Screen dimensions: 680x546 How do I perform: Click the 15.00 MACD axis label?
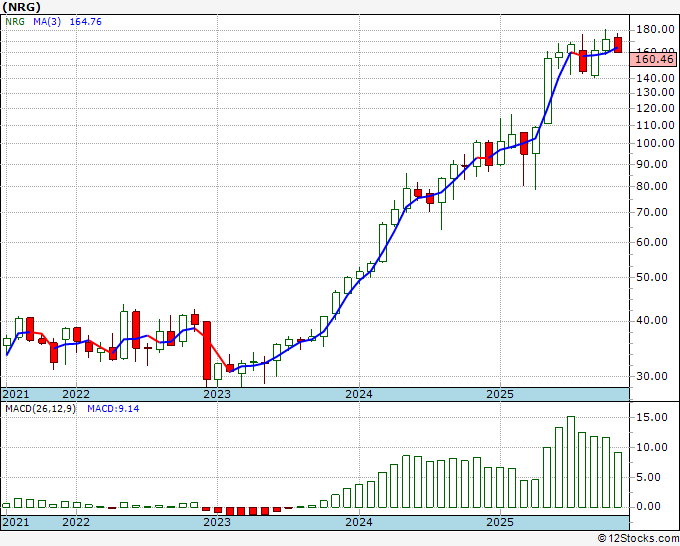click(653, 418)
